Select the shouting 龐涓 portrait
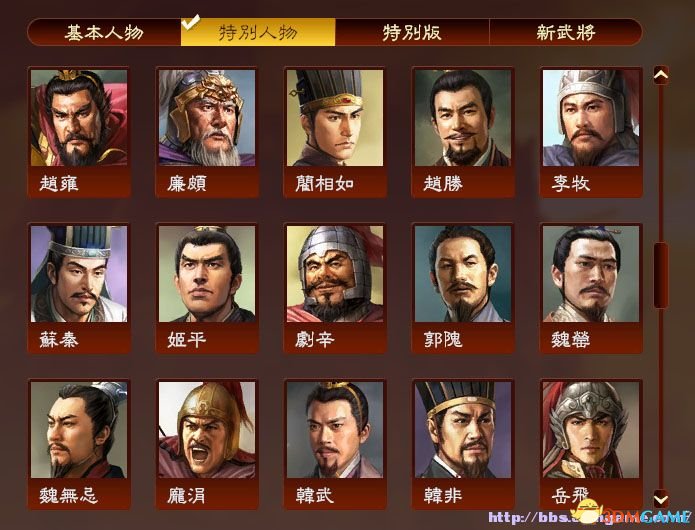 point(207,444)
